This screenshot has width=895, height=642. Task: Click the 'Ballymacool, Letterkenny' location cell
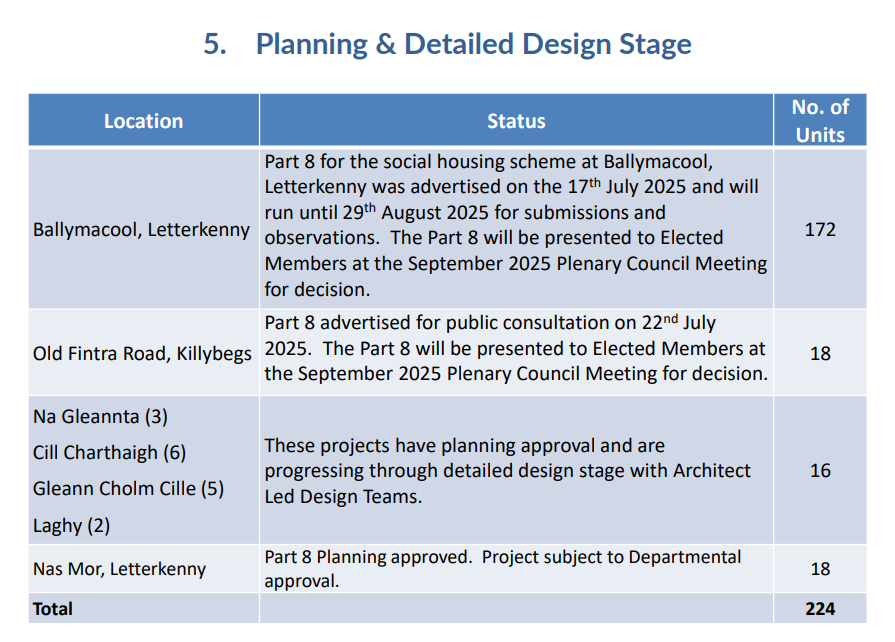tap(141, 230)
